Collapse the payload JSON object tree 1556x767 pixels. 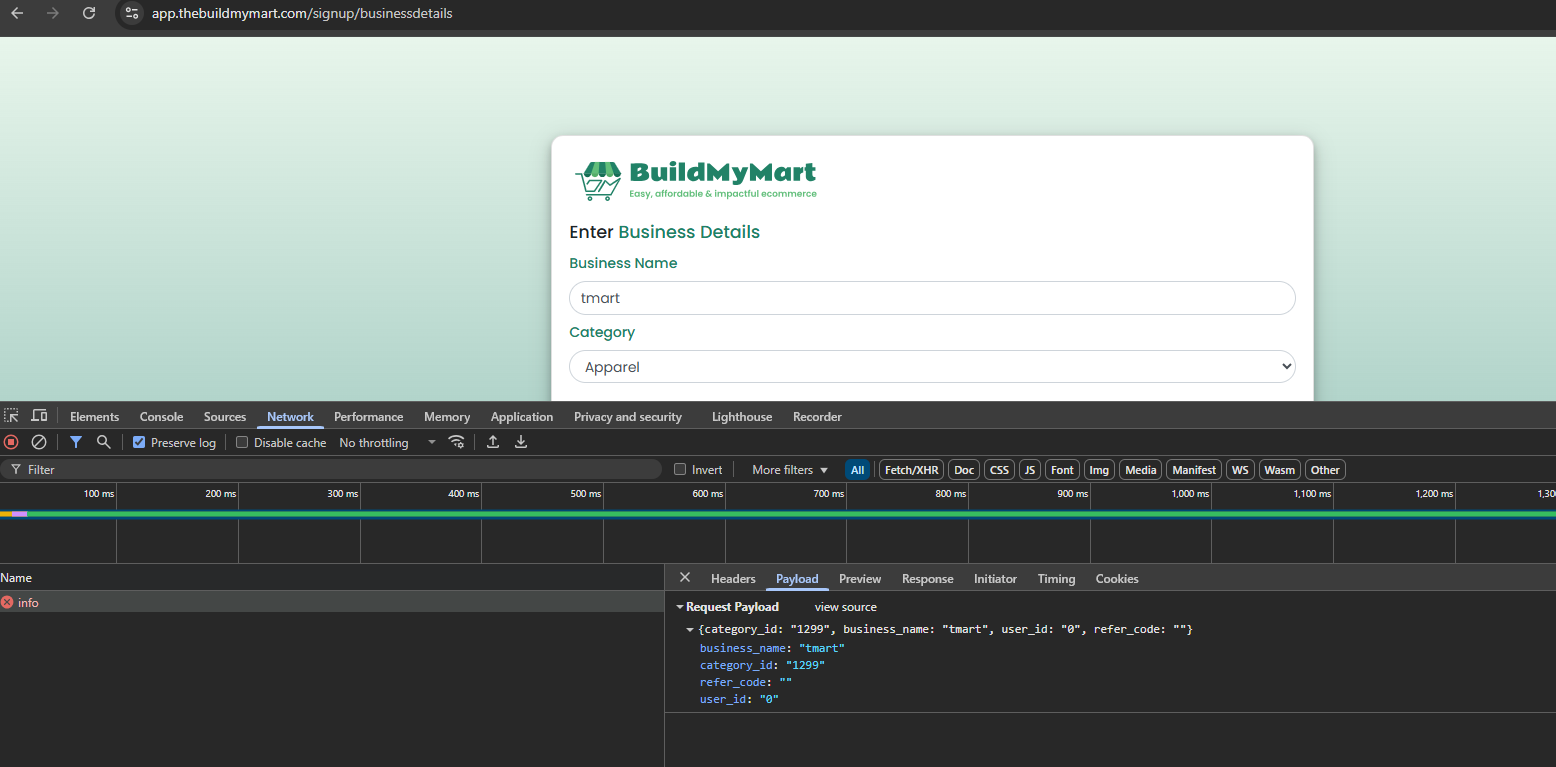[690, 630]
